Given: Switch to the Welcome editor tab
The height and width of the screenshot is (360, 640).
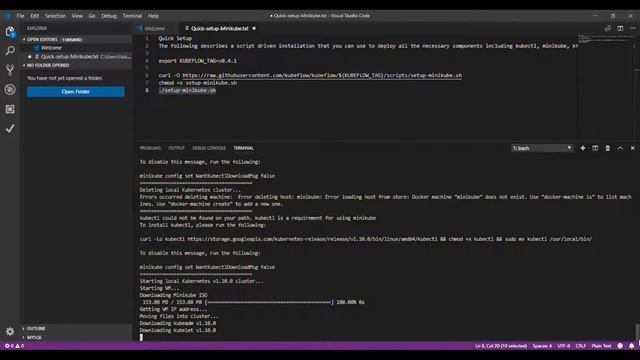Looking at the screenshot, I should (155, 28).
